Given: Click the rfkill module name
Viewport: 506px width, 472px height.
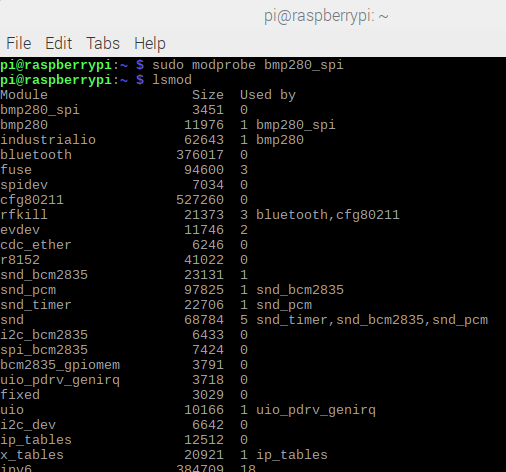Looking at the screenshot, I should (x=24, y=214).
